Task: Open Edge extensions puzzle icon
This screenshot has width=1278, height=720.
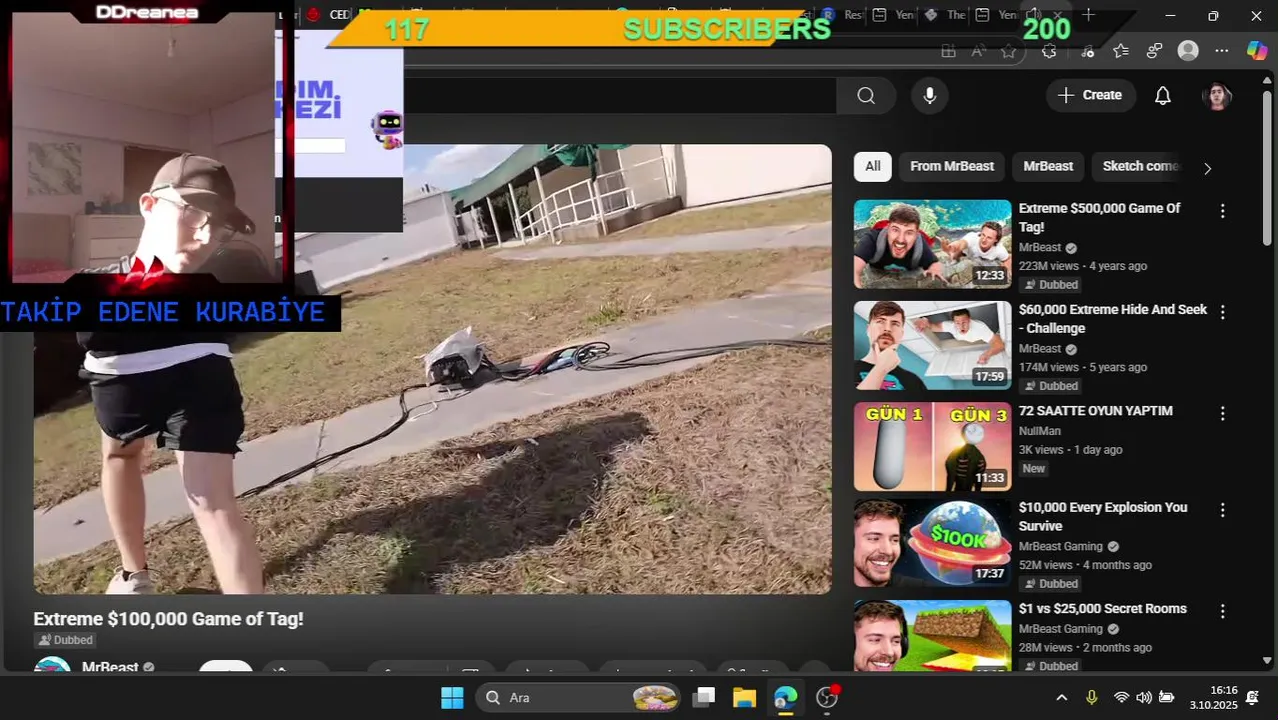Action: (1049, 51)
